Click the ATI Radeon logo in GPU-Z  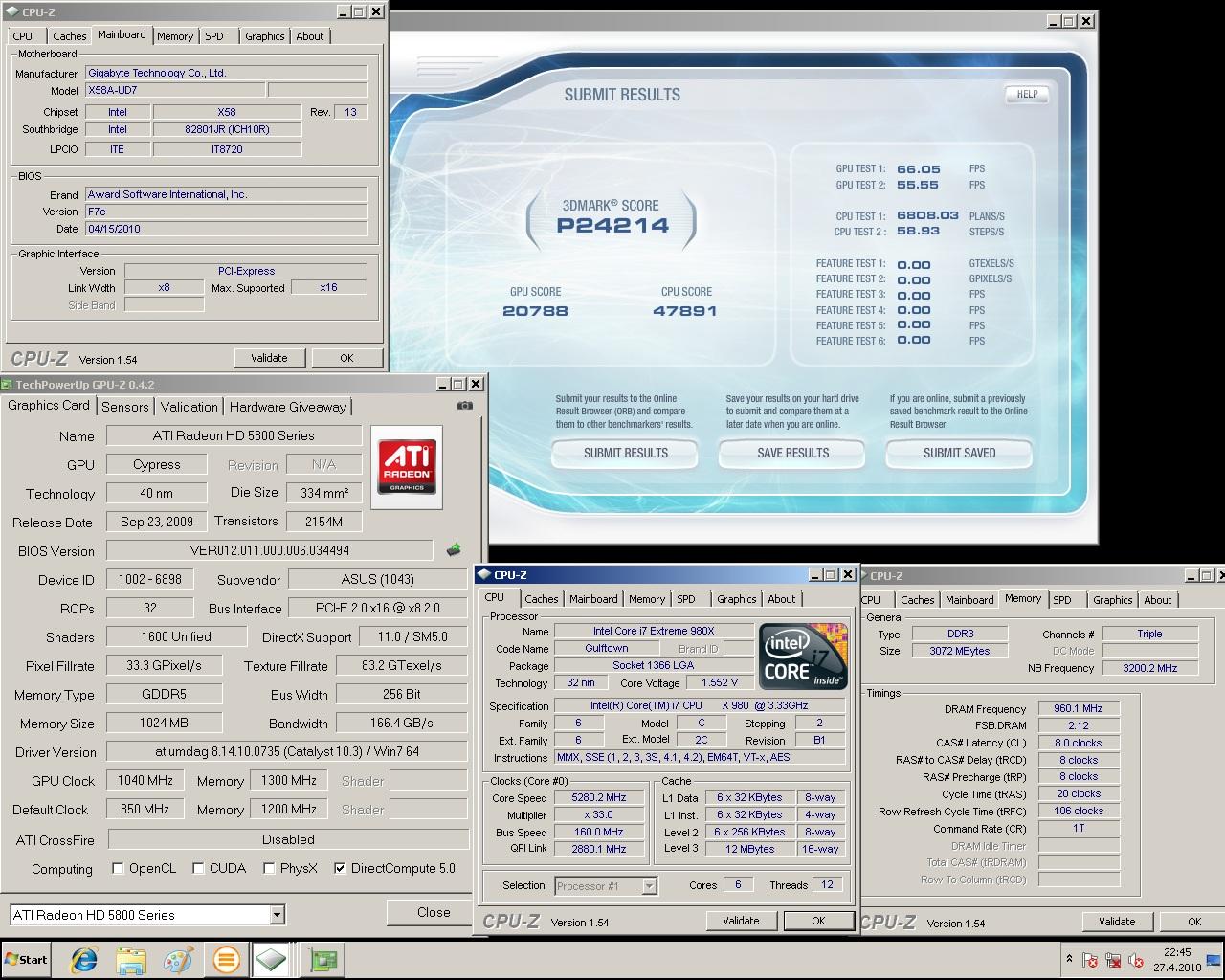(x=407, y=467)
